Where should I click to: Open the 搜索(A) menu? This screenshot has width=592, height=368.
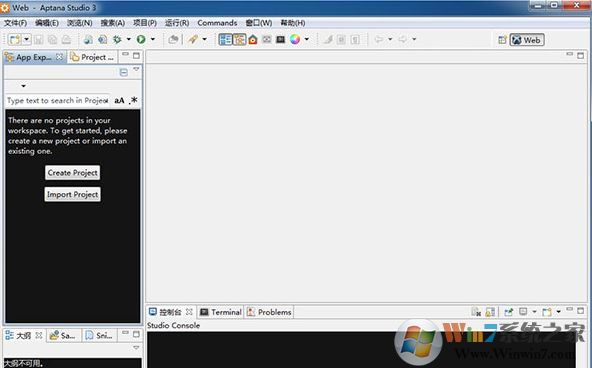click(113, 23)
